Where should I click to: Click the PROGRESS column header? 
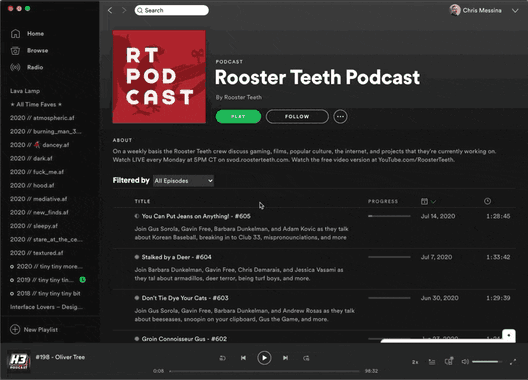coord(383,201)
